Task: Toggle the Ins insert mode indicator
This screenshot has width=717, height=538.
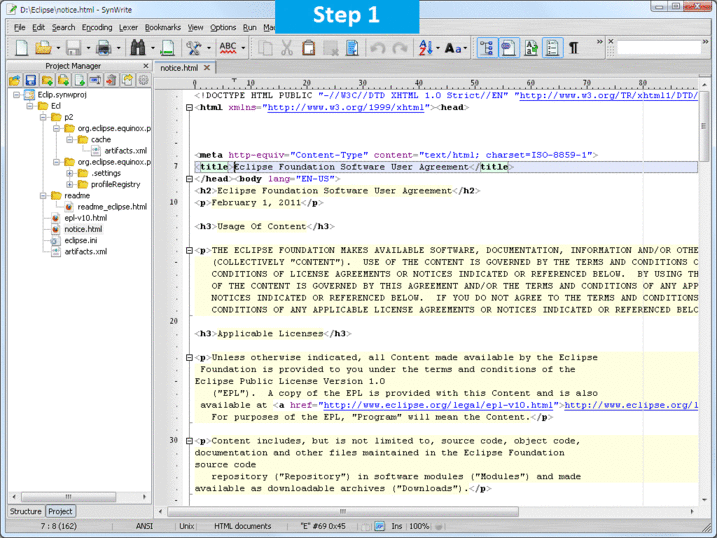Action: (x=397, y=526)
